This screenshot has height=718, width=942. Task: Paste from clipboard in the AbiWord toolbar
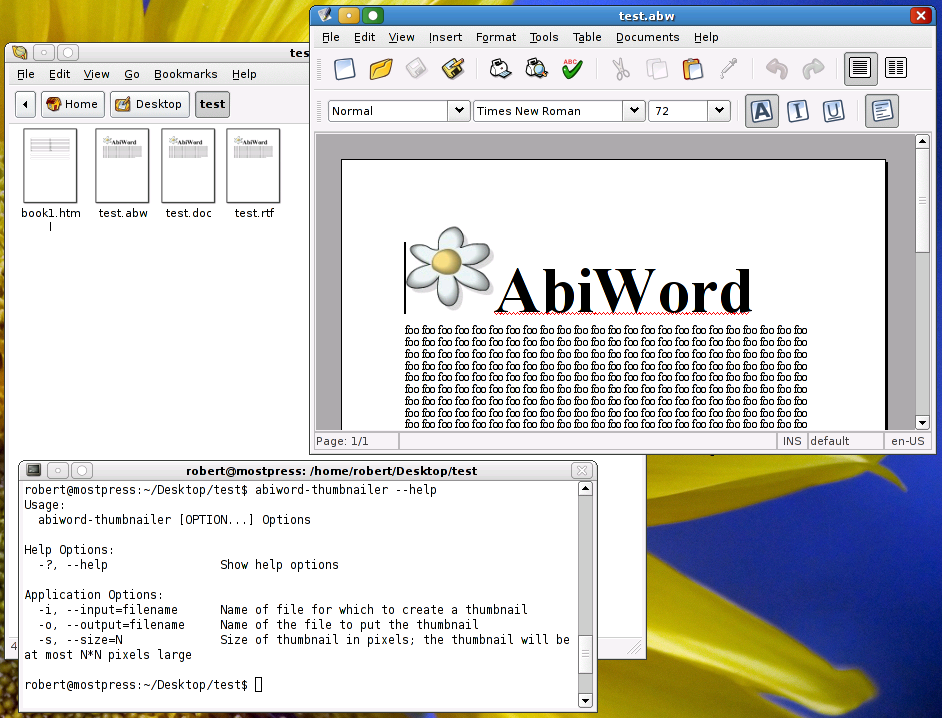693,68
